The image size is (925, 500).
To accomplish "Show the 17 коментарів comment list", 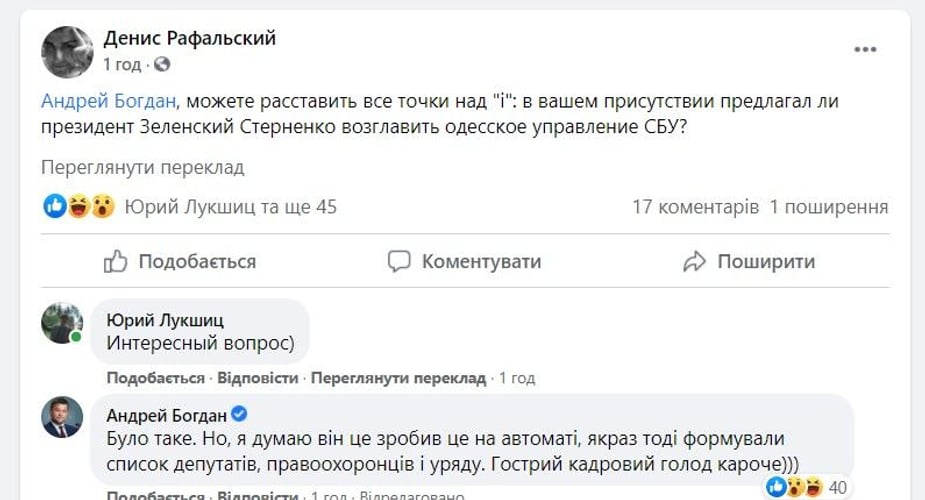I will click(695, 207).
